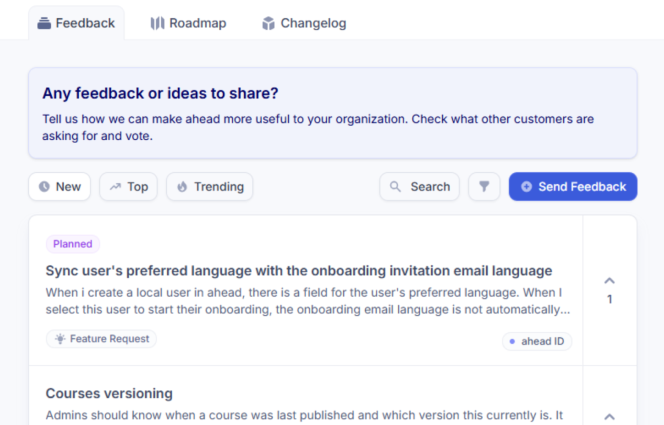
Task: Upvote the Courses versioning post
Action: [x=610, y=416]
